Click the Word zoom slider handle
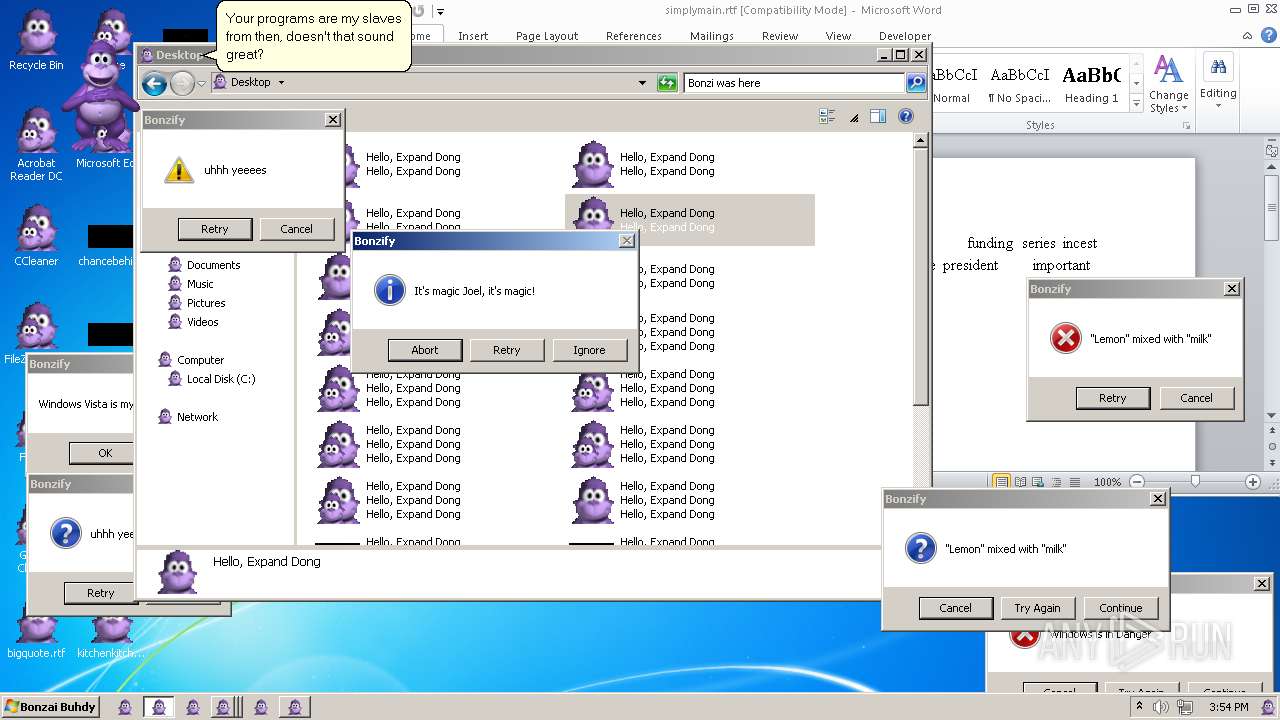This screenshot has width=1280, height=720. tap(1195, 482)
